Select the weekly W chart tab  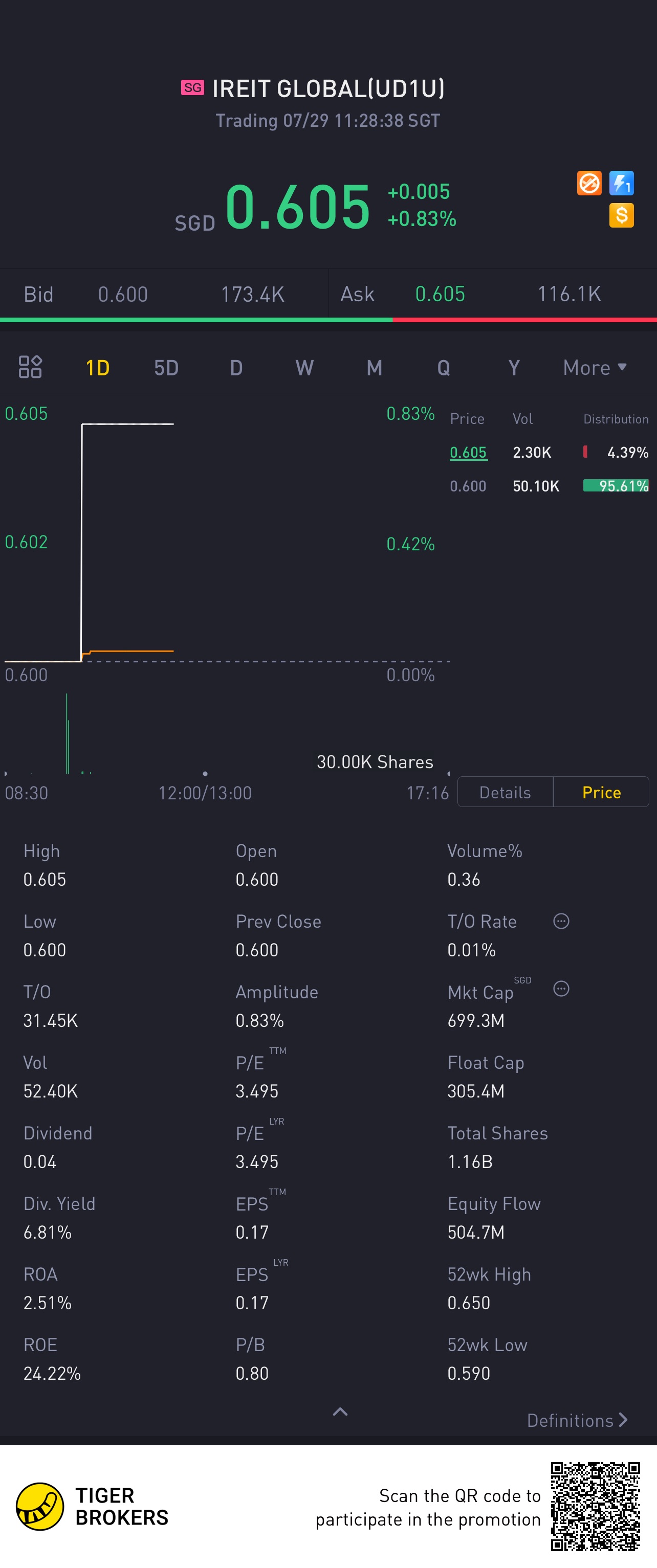(304, 368)
